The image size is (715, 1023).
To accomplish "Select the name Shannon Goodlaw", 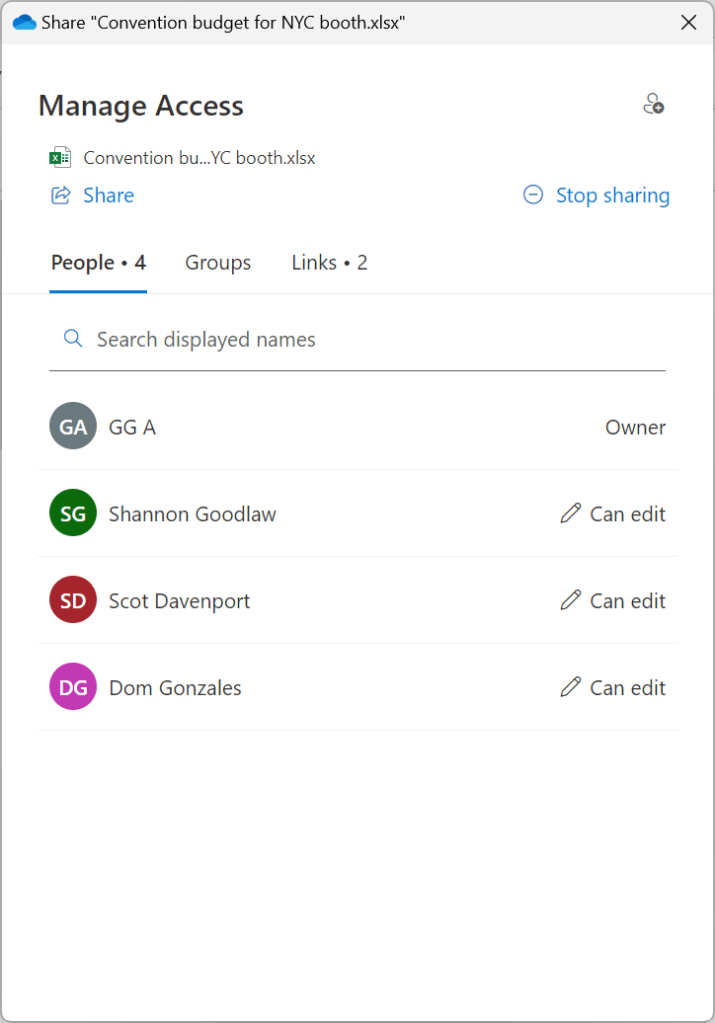I will coord(192,514).
